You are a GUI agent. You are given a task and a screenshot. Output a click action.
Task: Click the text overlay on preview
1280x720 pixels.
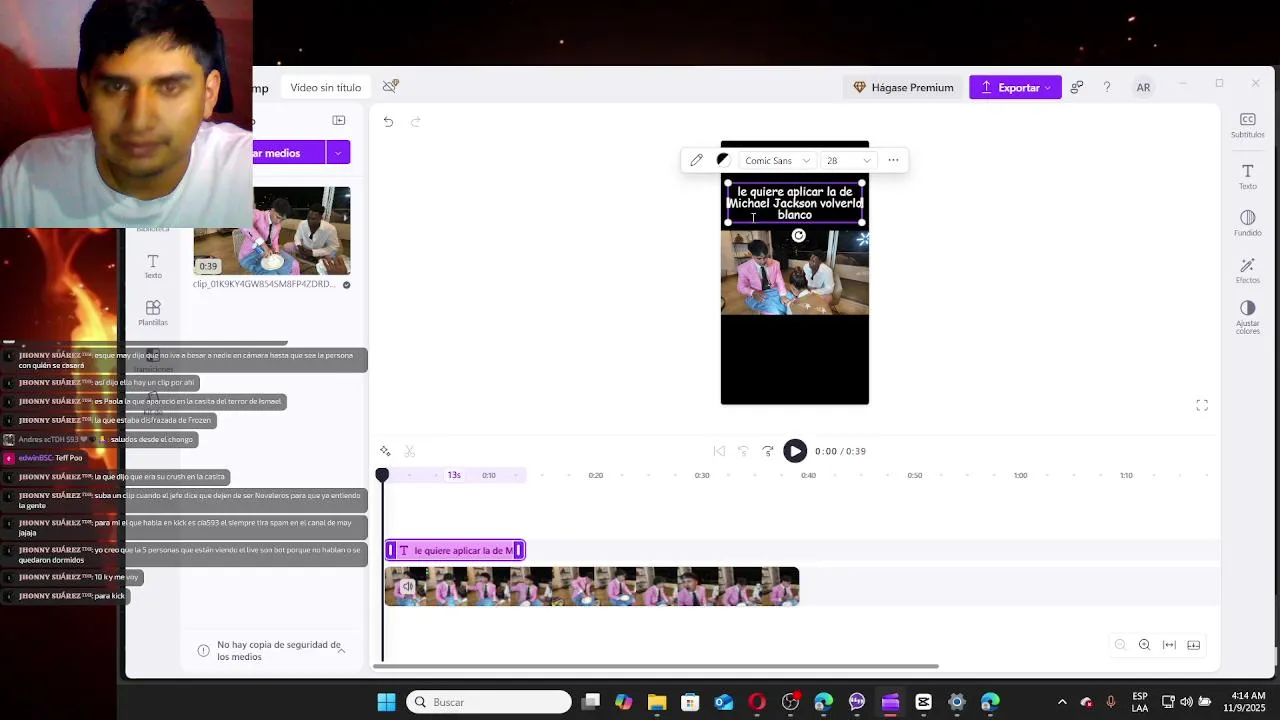click(x=795, y=203)
